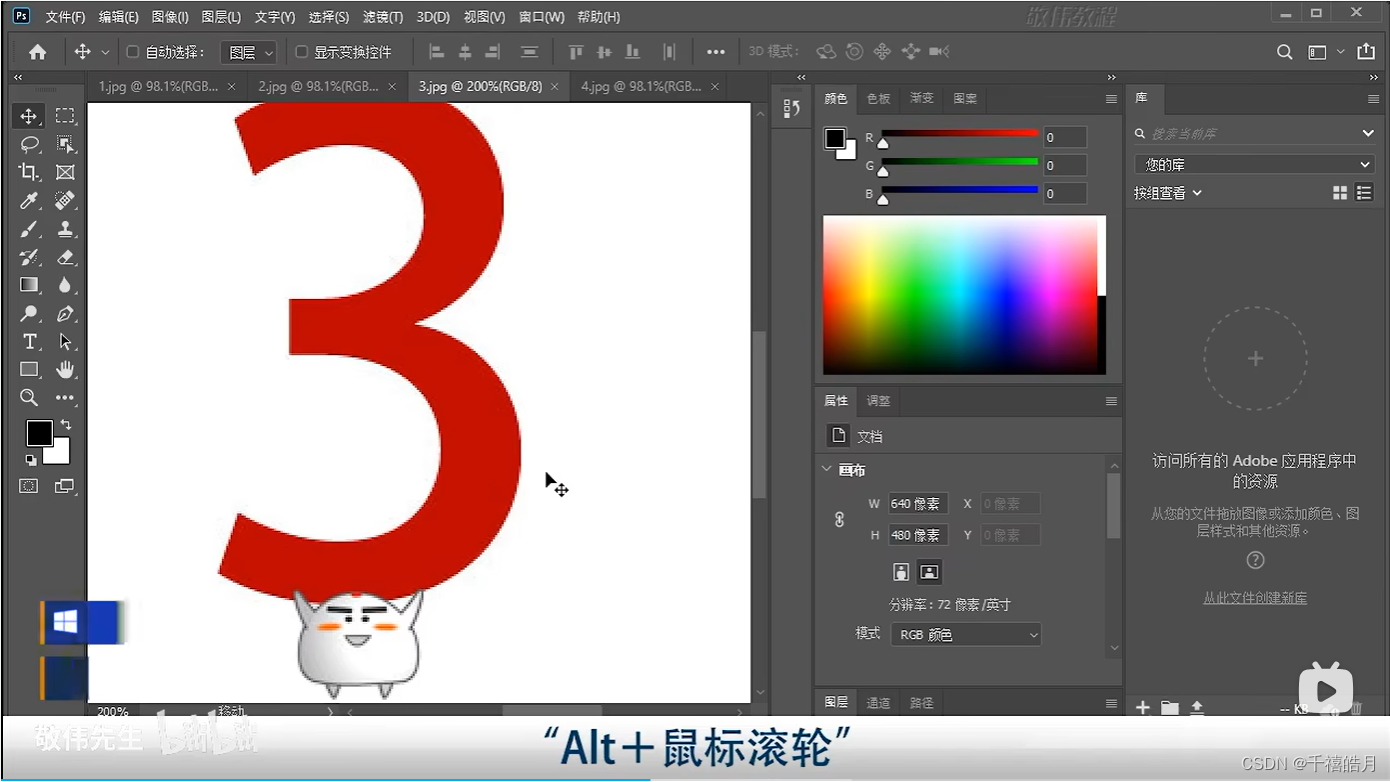Click the align options ellipsis button

tap(716, 52)
